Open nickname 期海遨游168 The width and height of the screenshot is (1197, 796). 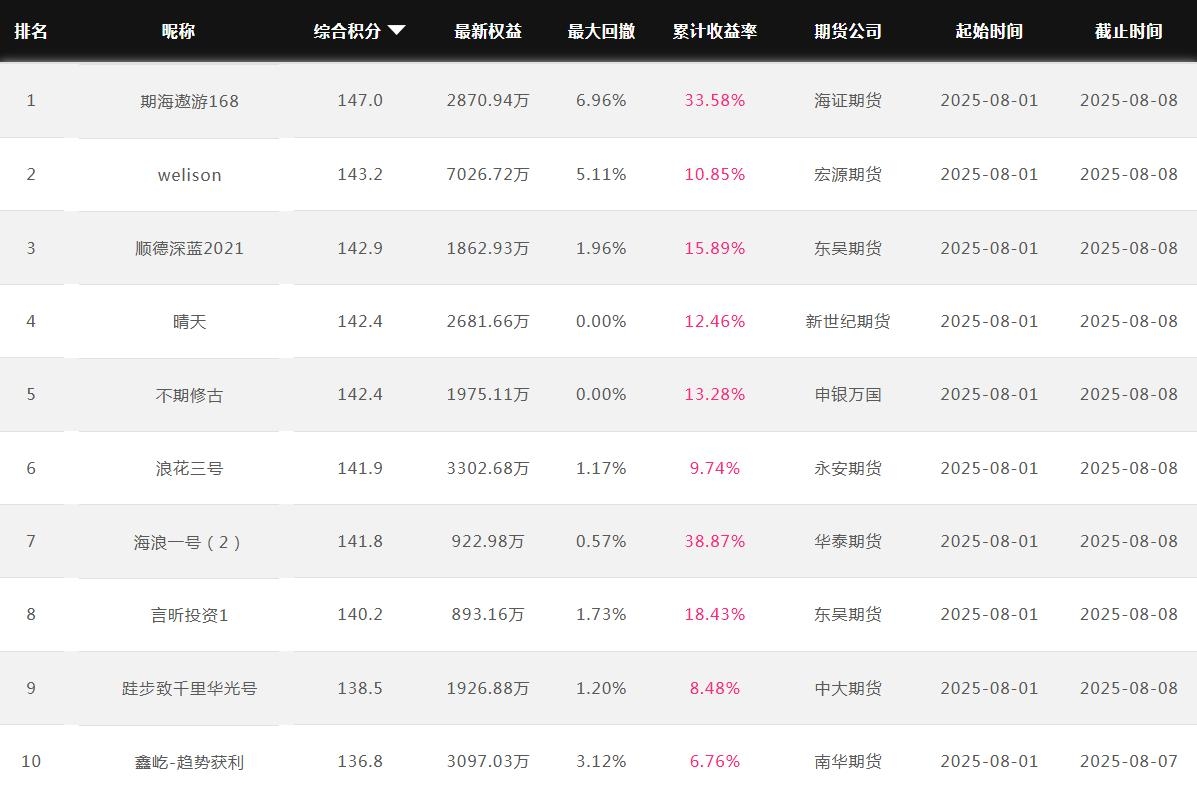coord(189,101)
